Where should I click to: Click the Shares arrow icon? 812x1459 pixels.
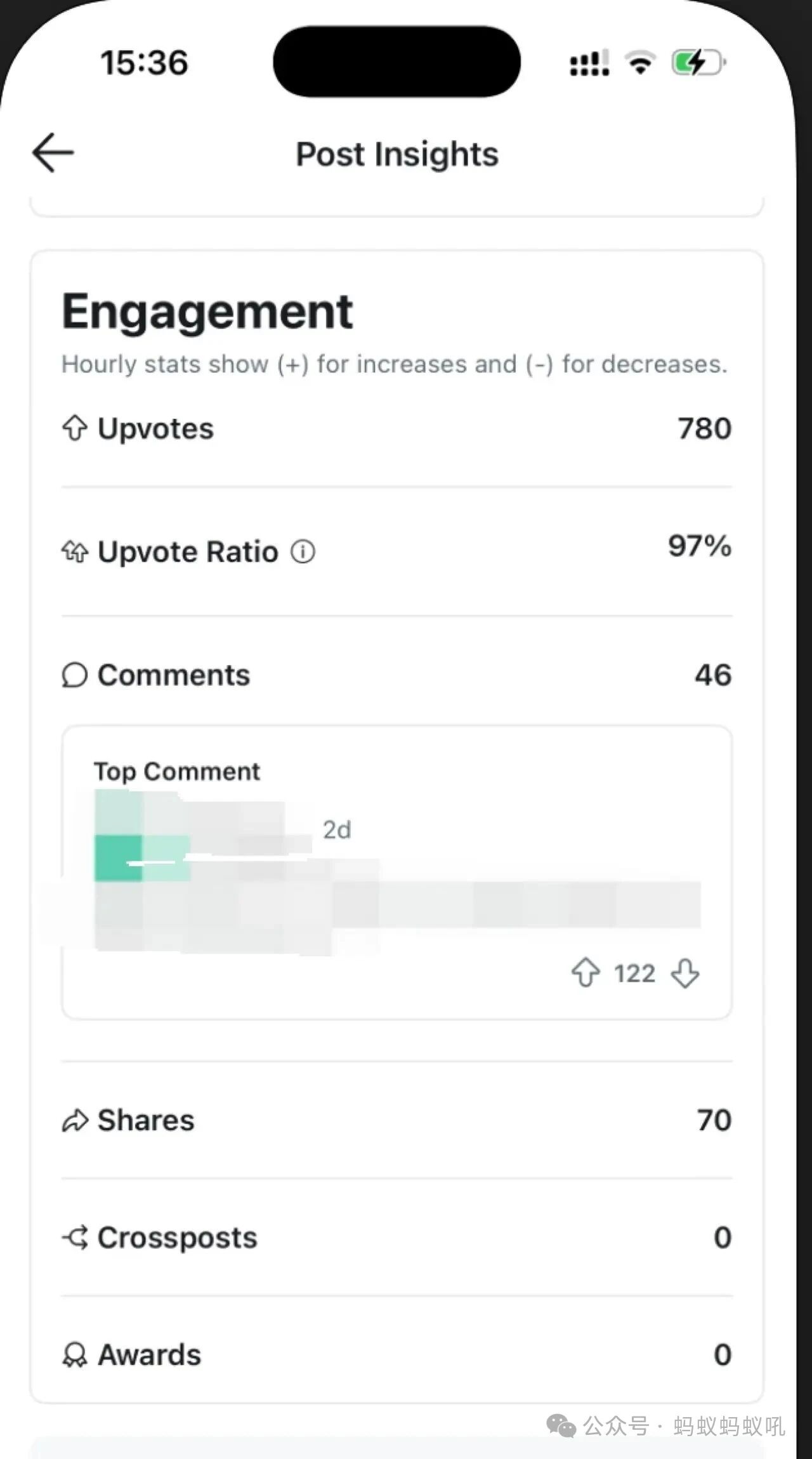tap(75, 1121)
